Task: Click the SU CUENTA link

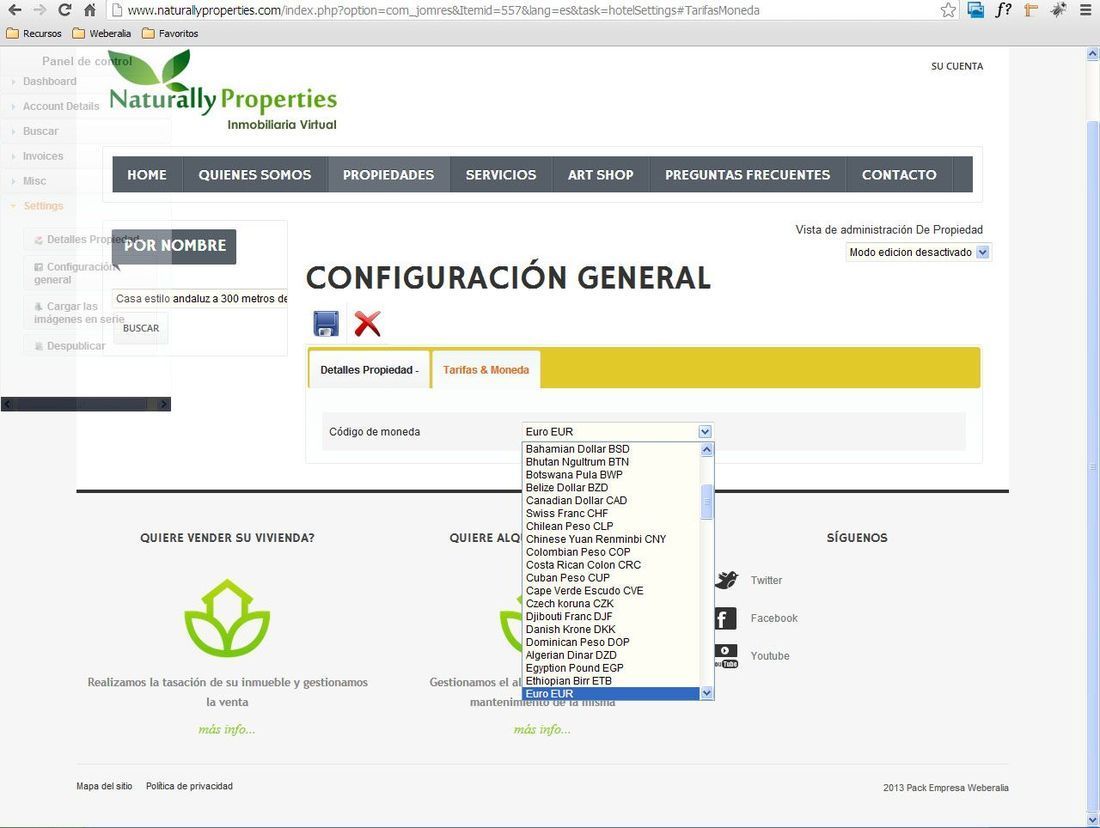Action: tap(957, 66)
